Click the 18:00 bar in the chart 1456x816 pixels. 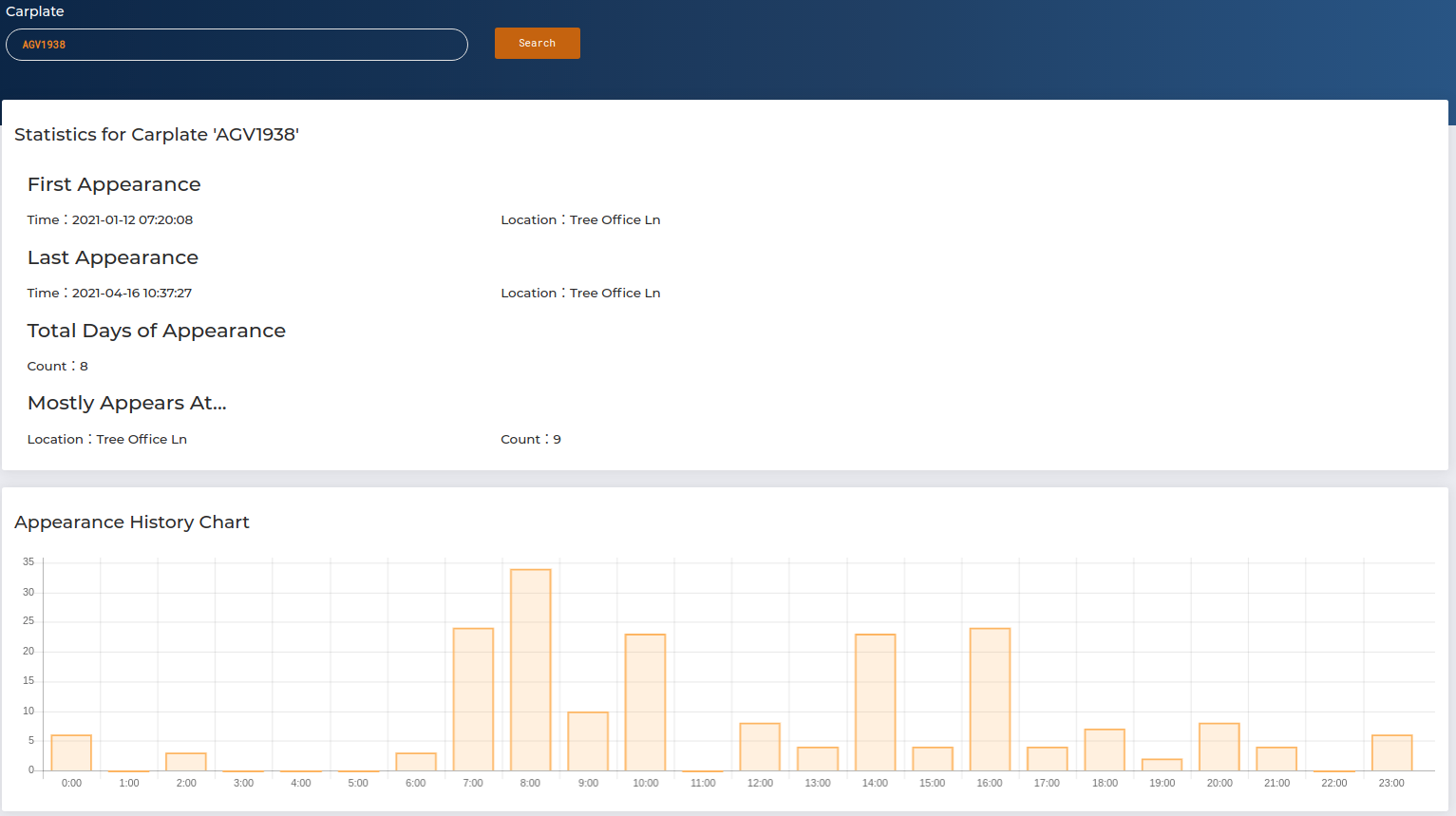[x=1105, y=750]
